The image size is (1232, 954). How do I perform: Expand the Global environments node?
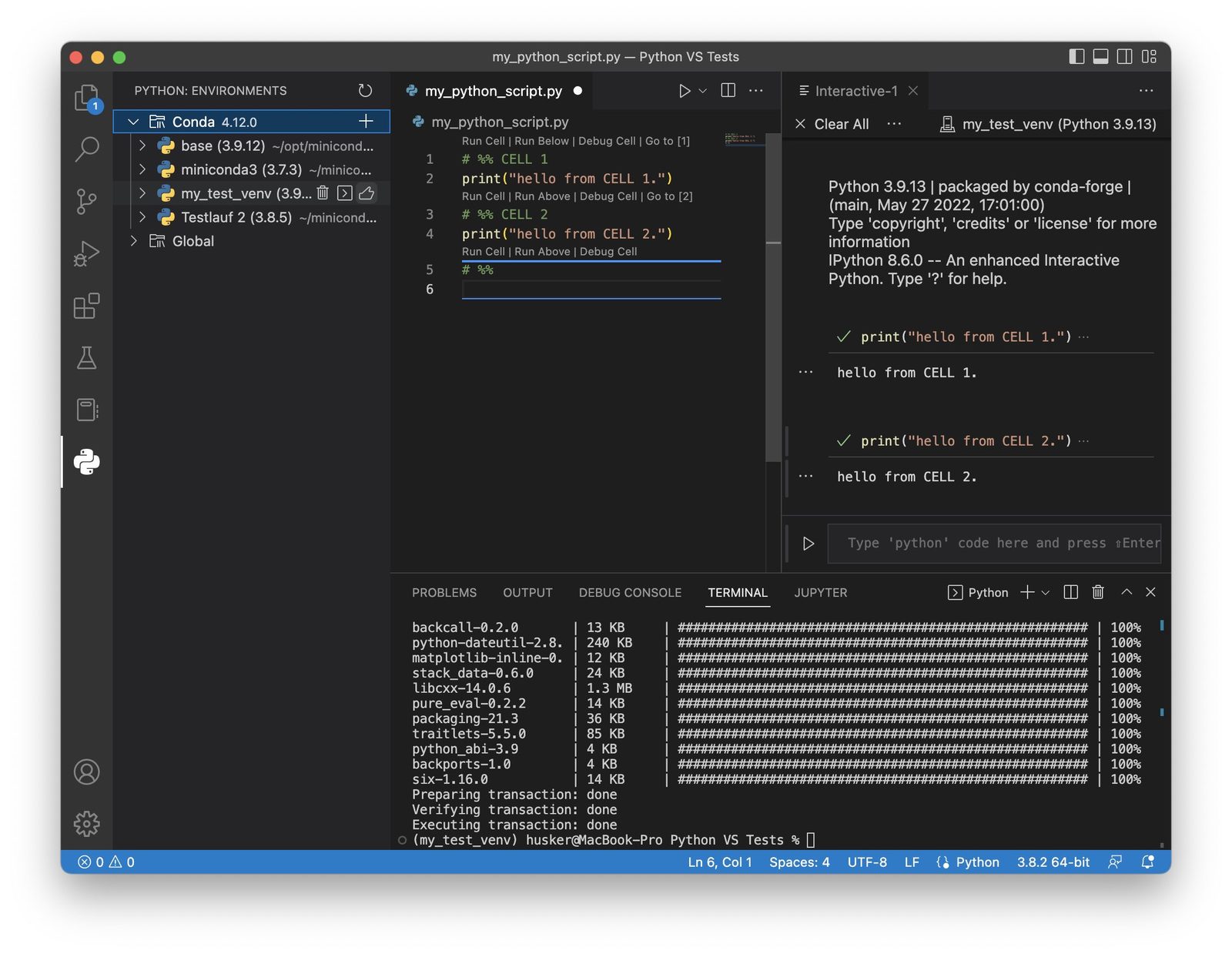coord(133,241)
